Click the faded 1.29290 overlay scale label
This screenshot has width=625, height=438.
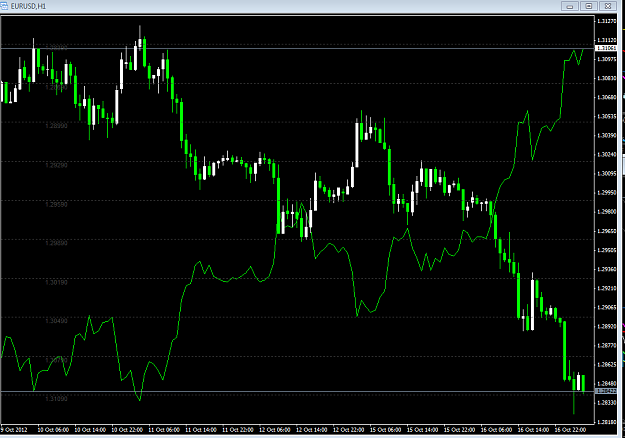(56, 165)
